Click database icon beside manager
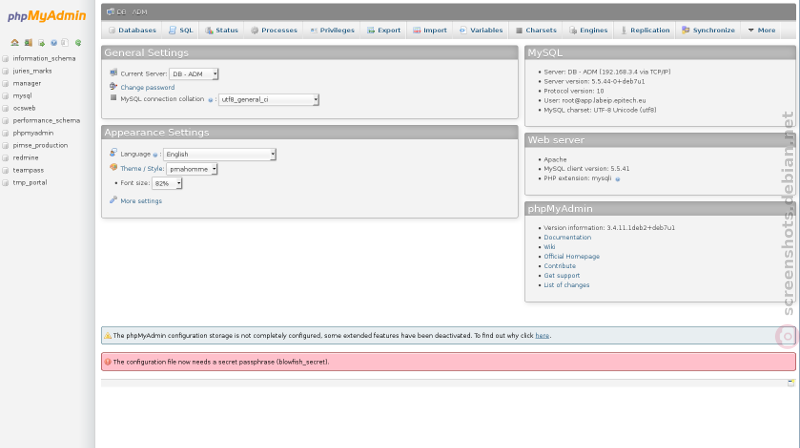 pyautogui.click(x=6, y=83)
